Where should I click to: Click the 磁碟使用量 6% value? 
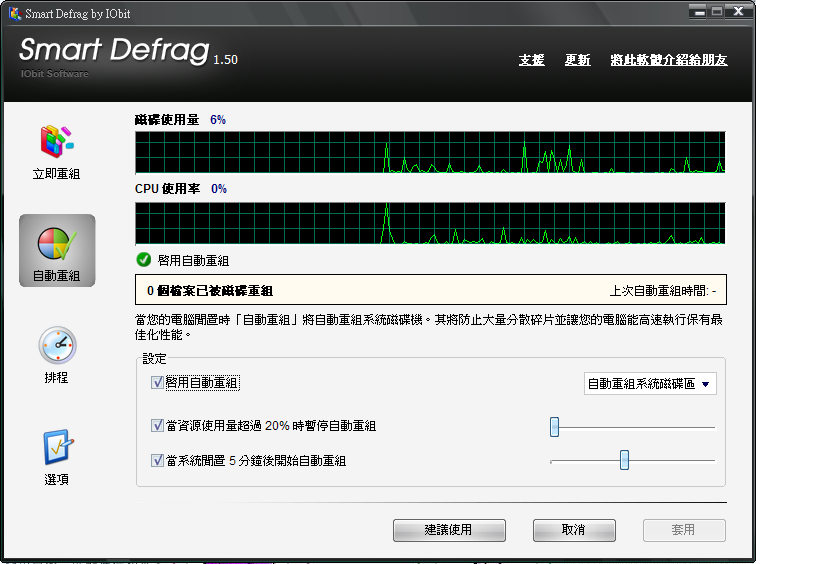218,119
